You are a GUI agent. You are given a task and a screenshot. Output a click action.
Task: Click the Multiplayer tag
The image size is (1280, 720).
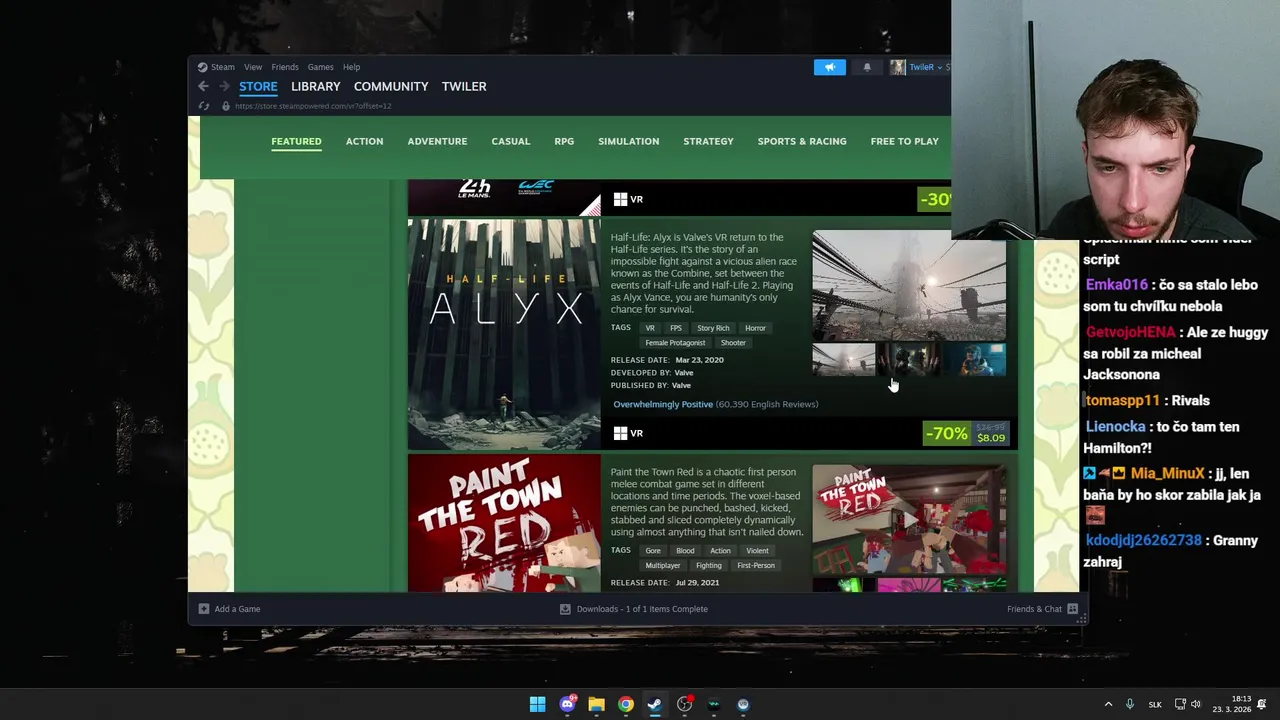click(x=662, y=566)
